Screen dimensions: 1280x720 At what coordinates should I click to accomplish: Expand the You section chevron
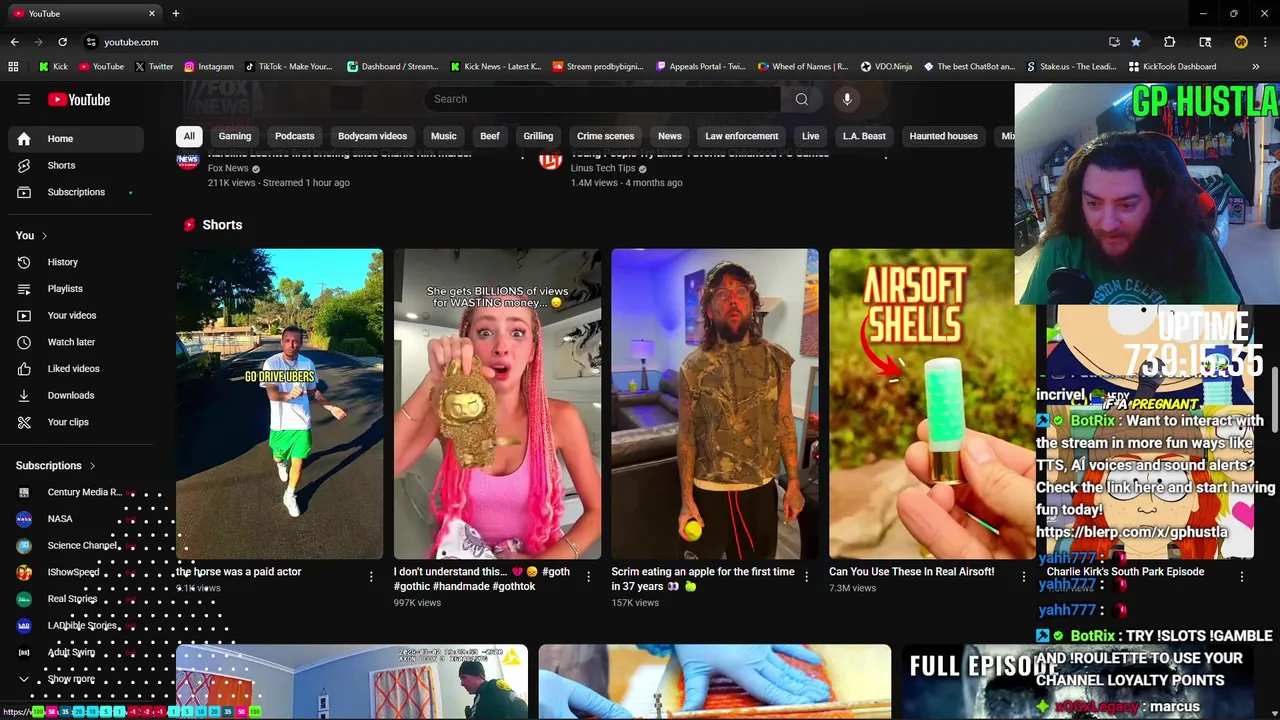tap(45, 236)
